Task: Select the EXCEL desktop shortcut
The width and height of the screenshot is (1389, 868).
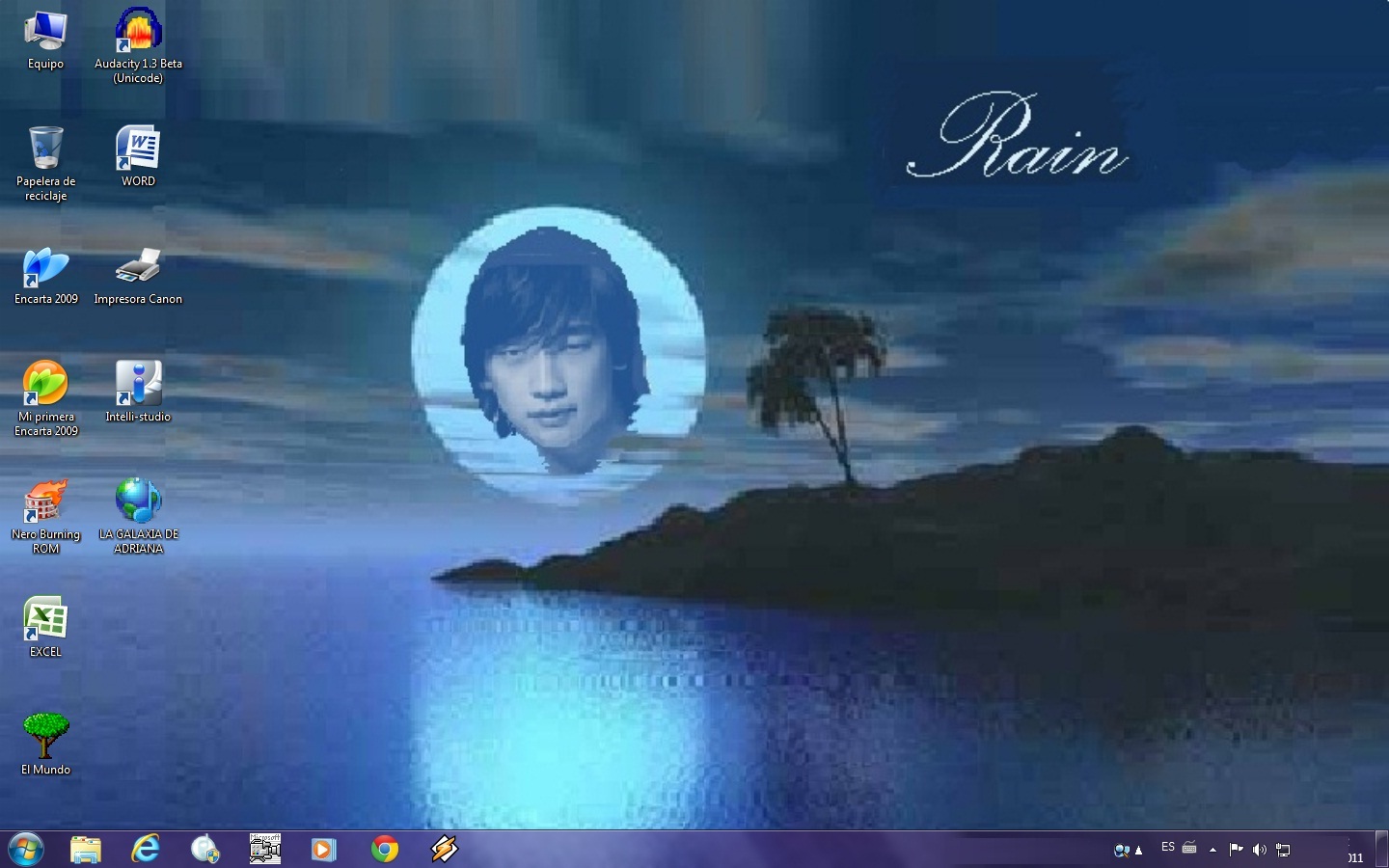Action: (45, 619)
